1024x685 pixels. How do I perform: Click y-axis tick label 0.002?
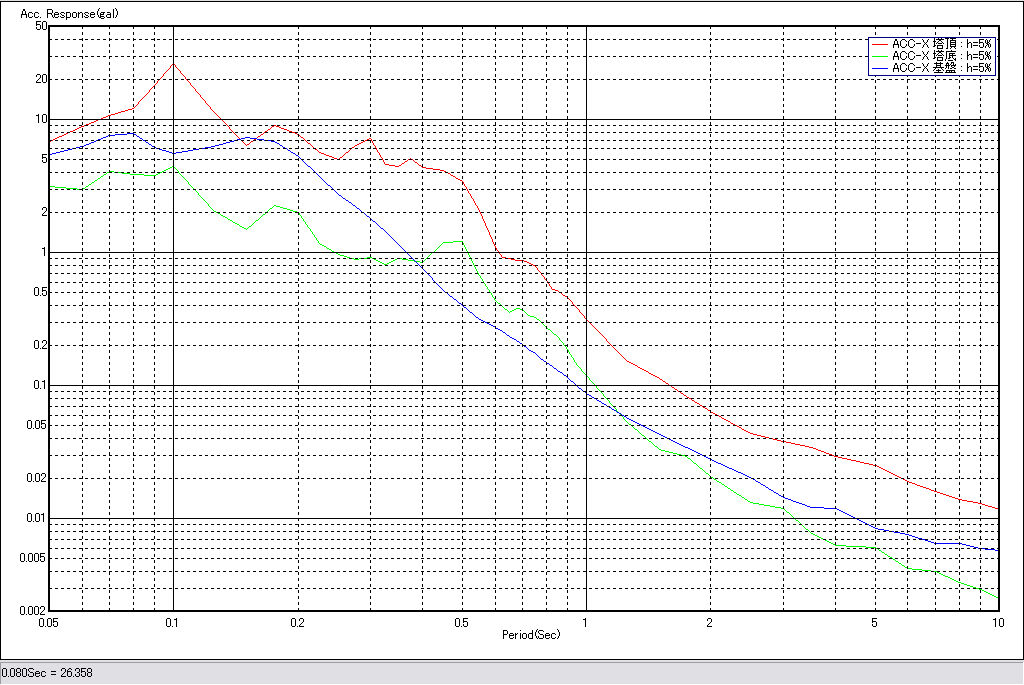(x=33, y=610)
